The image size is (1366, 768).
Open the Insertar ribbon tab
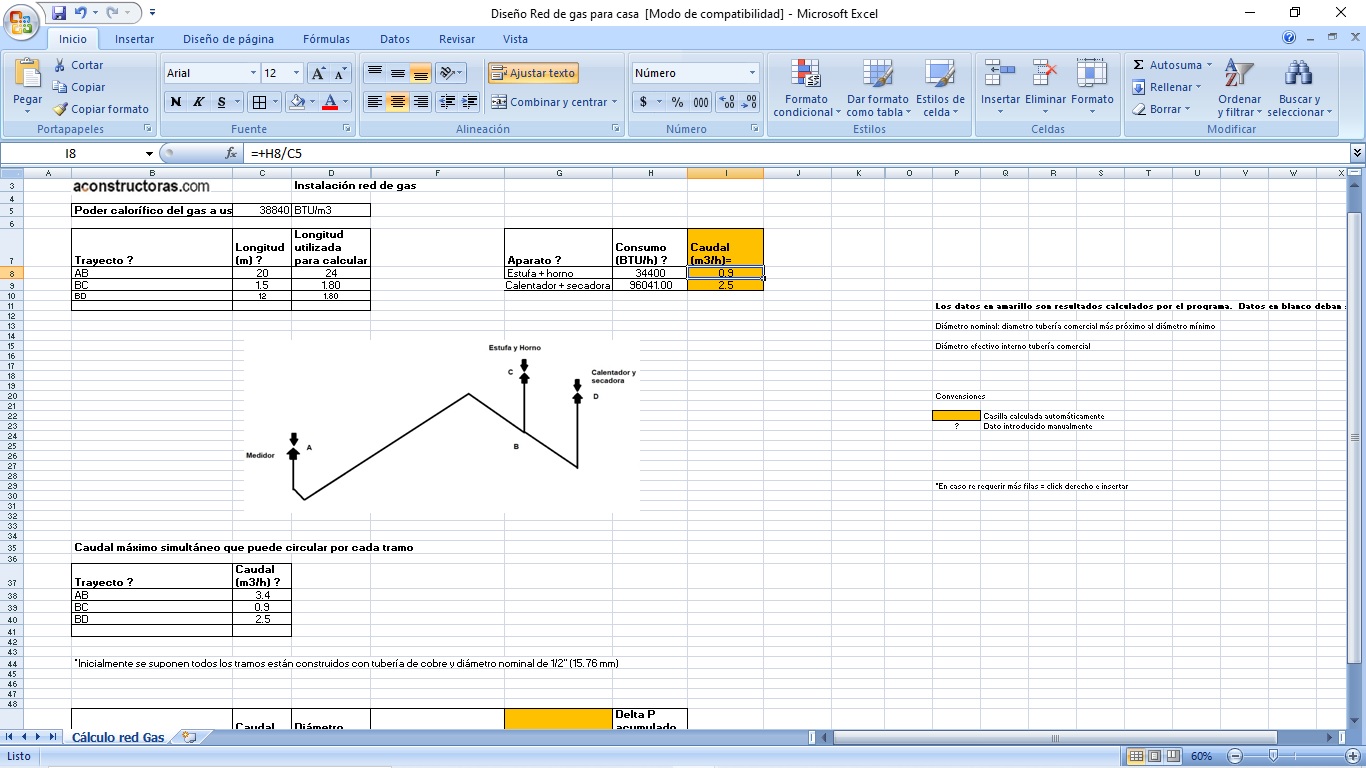click(x=134, y=39)
